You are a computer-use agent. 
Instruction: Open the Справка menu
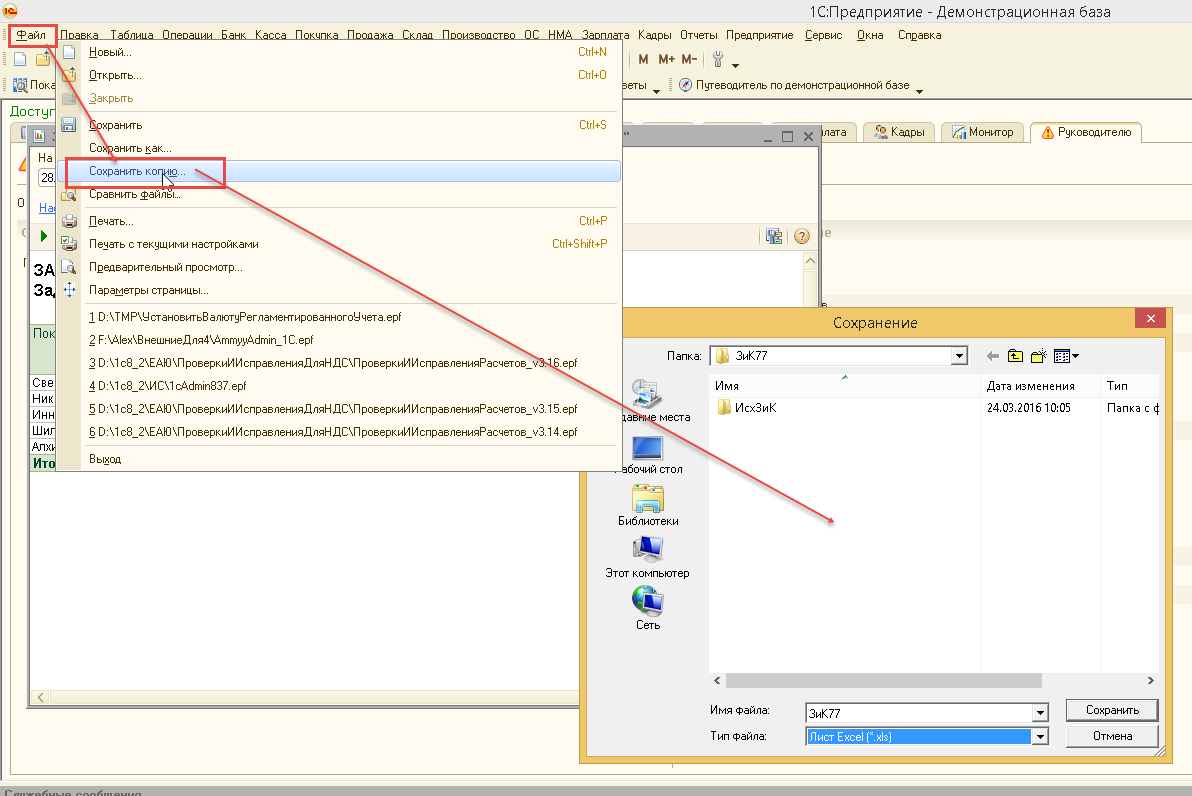[919, 35]
